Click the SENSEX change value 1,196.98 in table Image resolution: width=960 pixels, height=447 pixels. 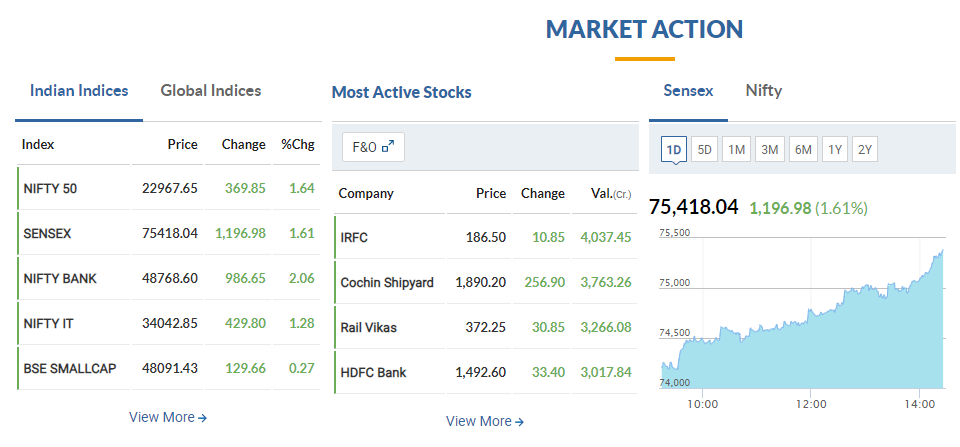240,233
